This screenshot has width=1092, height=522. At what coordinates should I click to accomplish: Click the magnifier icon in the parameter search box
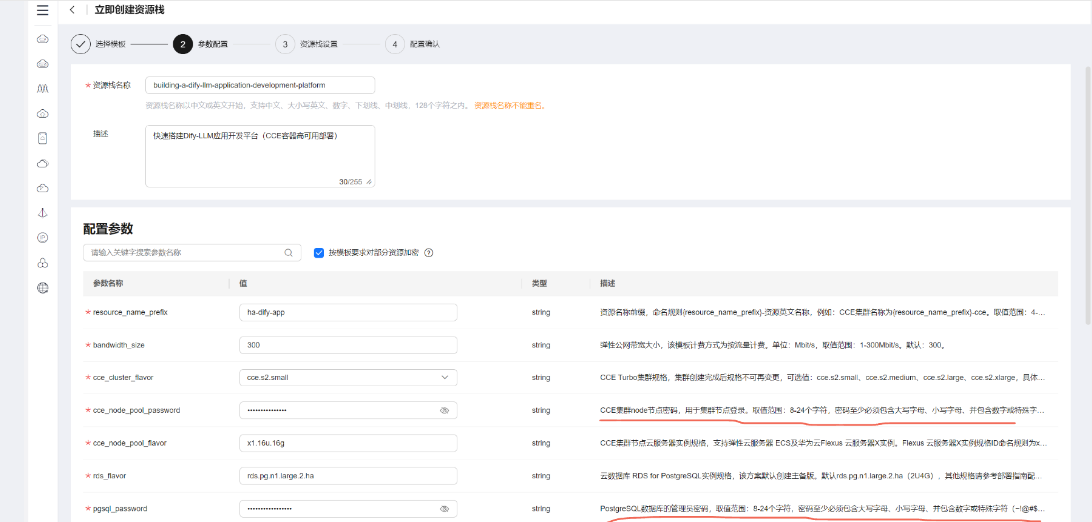coord(288,253)
